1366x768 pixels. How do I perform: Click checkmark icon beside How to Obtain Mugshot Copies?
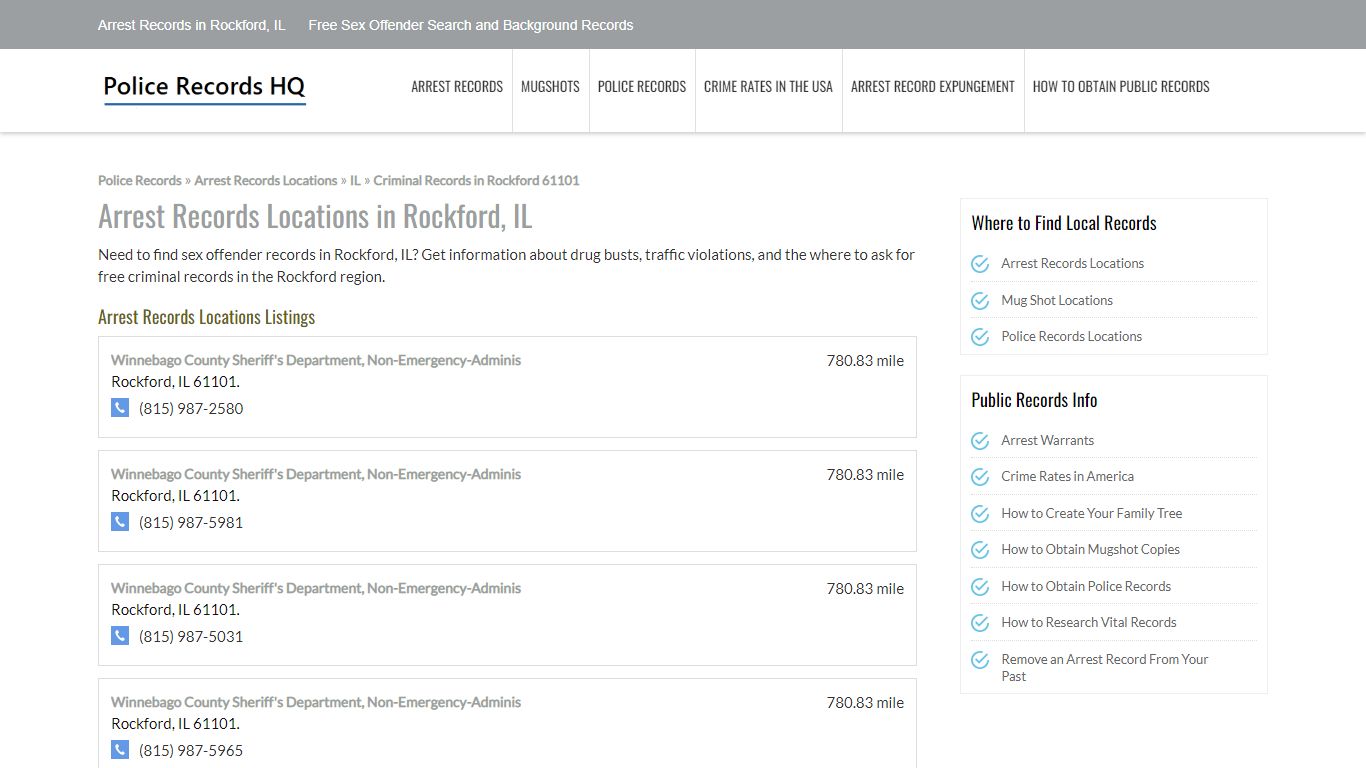point(980,550)
